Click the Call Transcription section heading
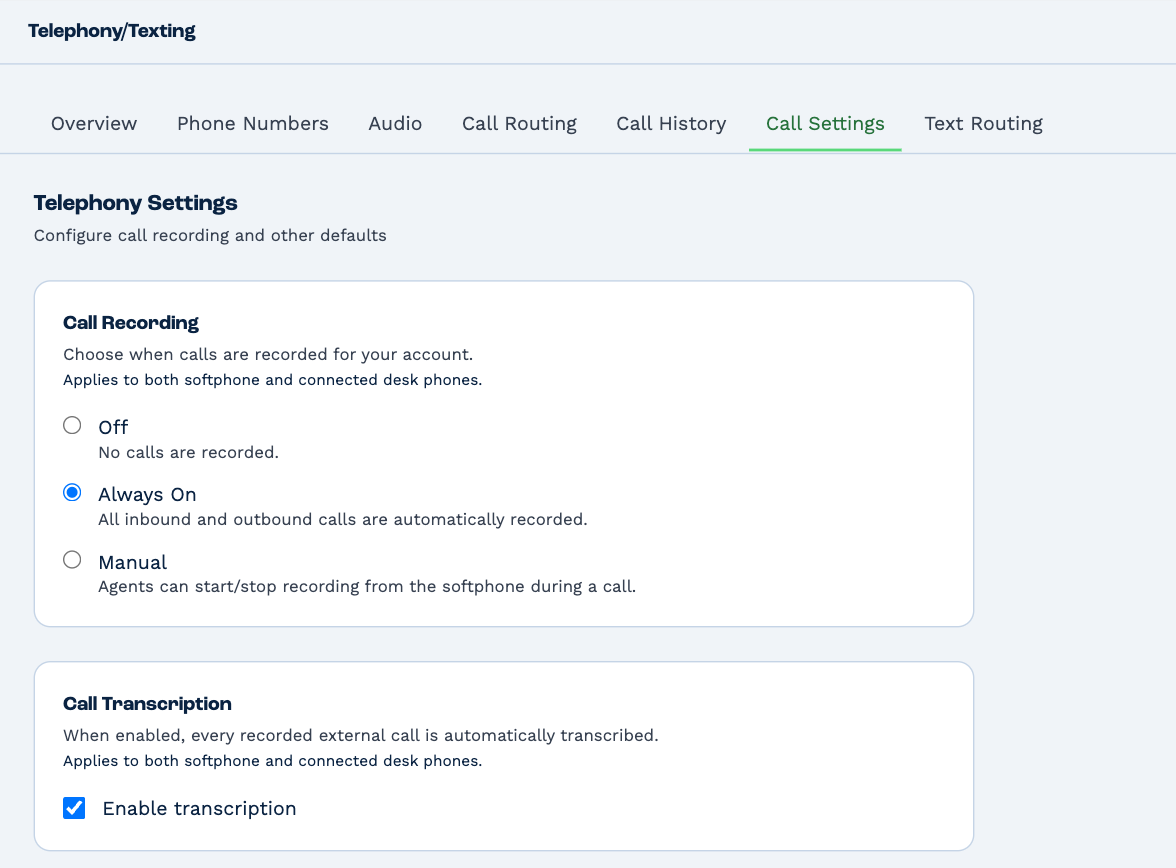The width and height of the screenshot is (1176, 868). coord(147,704)
